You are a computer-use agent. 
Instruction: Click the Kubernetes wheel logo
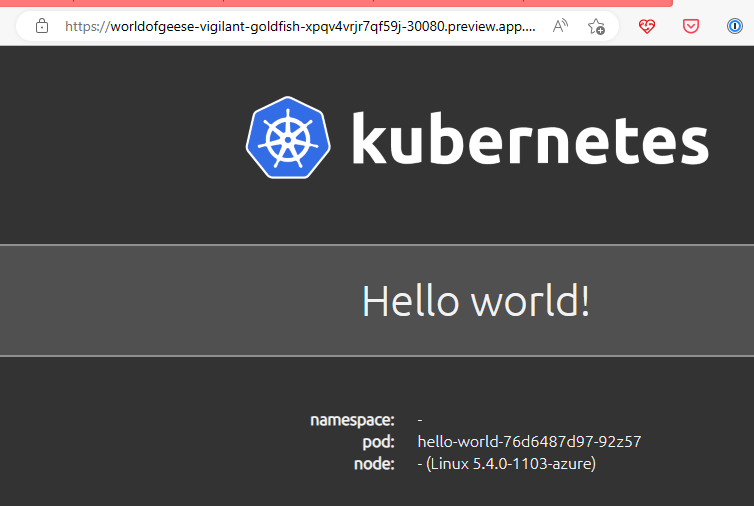[288, 138]
